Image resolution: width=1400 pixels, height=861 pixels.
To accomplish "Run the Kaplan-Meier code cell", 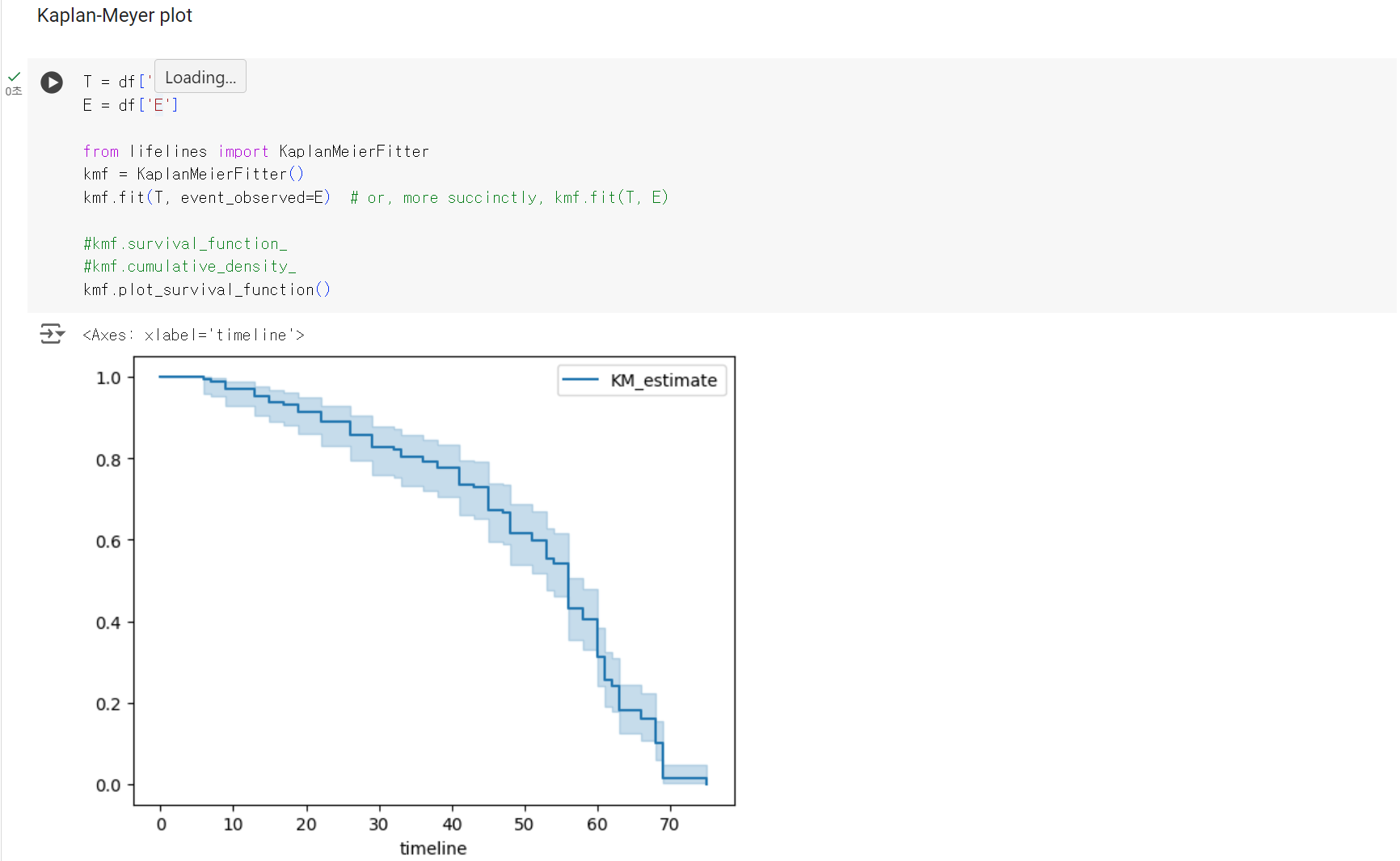I will (52, 82).
